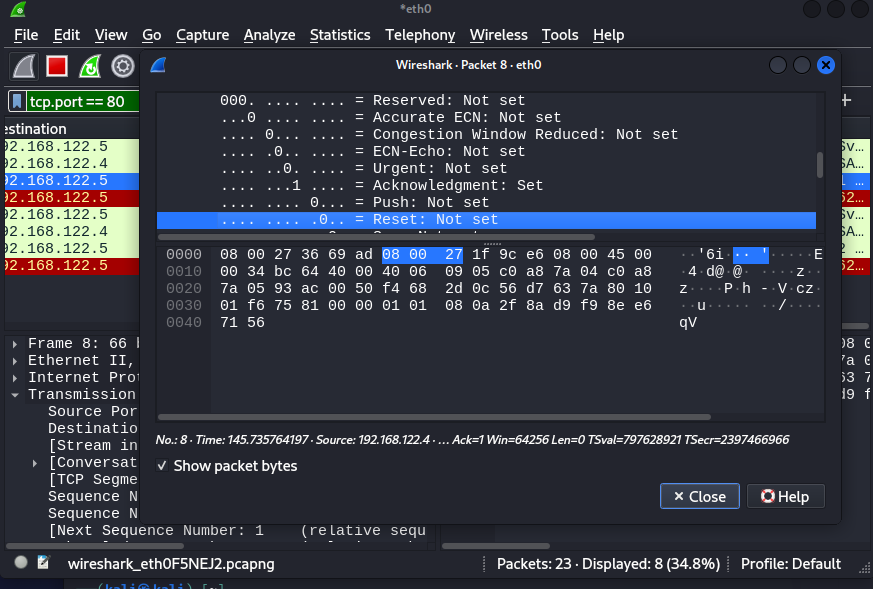Image resolution: width=873 pixels, height=589 pixels.
Task: Expand the Ethernet II tree node
Action: (x=15, y=361)
